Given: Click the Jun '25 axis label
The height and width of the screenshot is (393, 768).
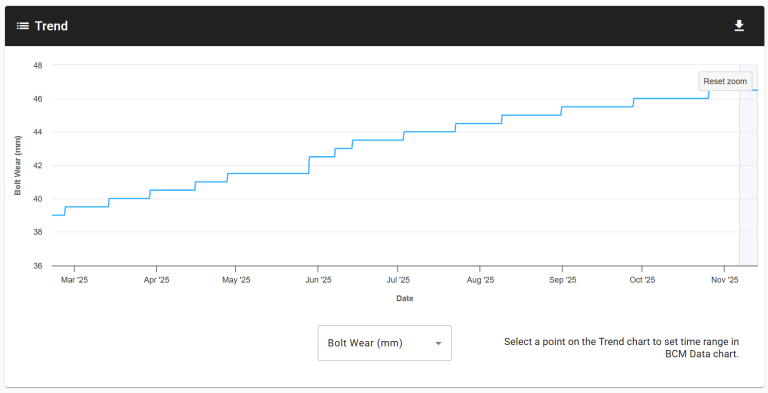Looking at the screenshot, I should pos(318,280).
